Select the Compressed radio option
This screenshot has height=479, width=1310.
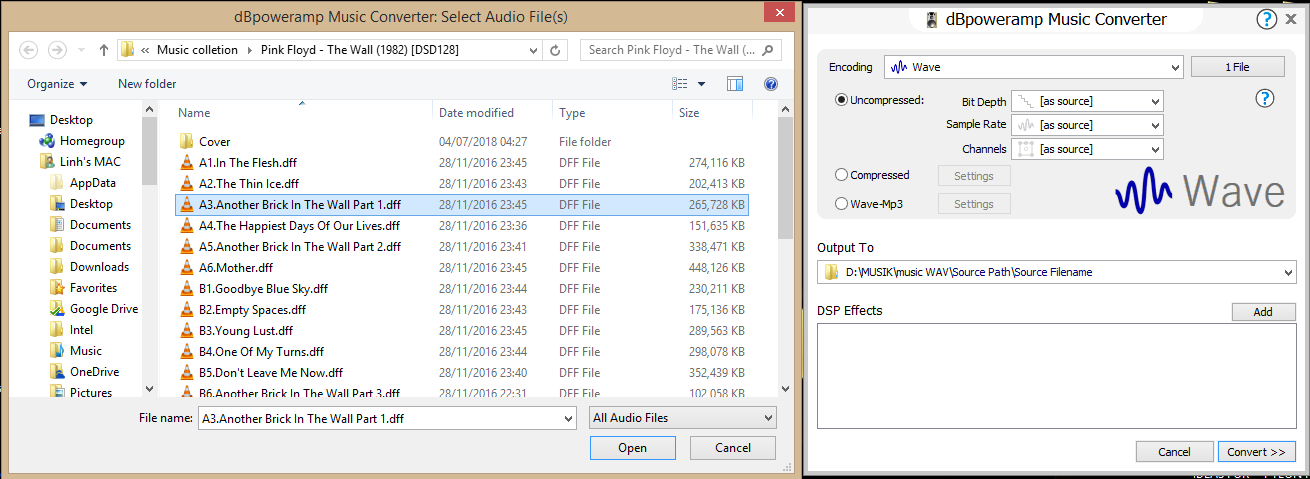[x=842, y=175]
